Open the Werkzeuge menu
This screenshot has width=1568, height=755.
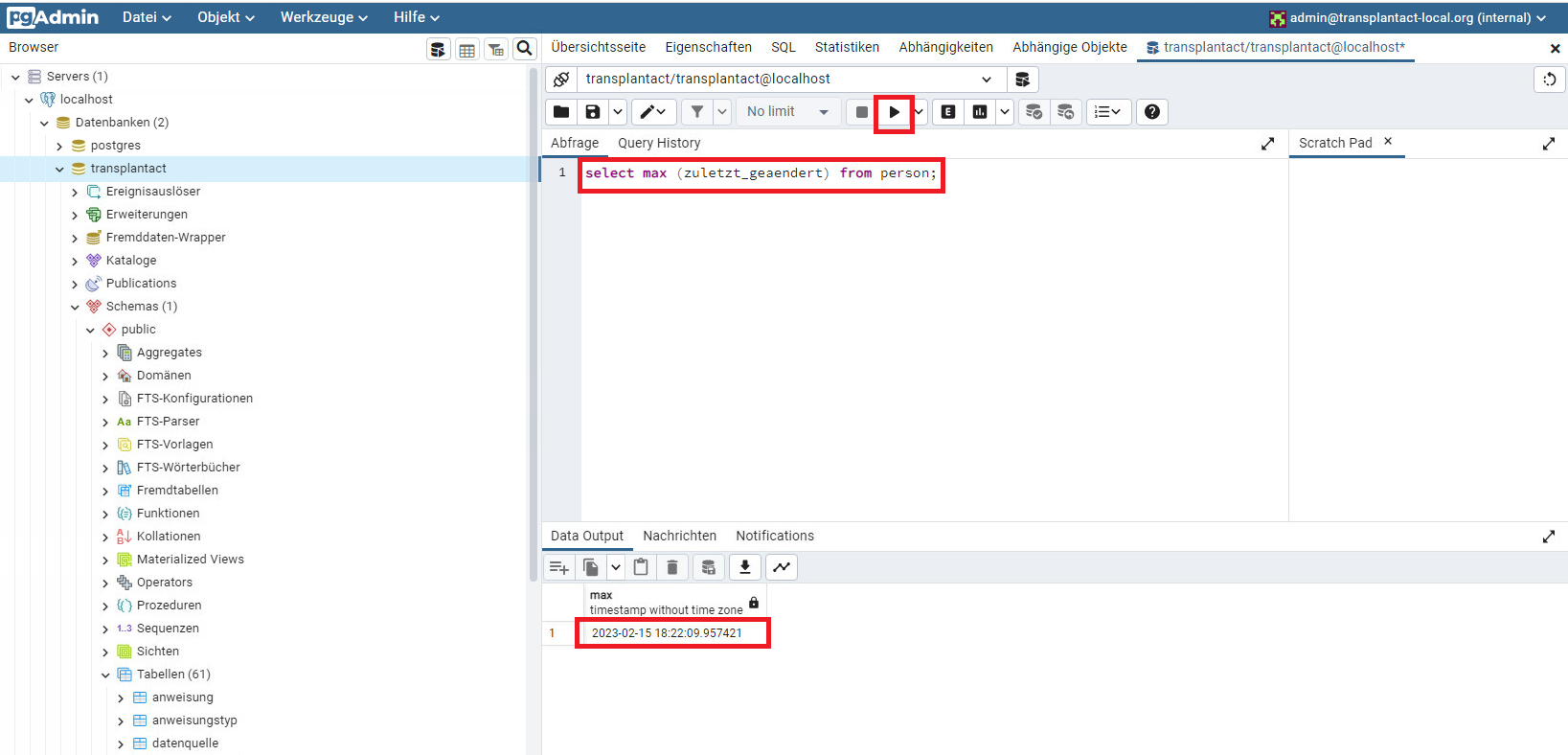pos(323,17)
